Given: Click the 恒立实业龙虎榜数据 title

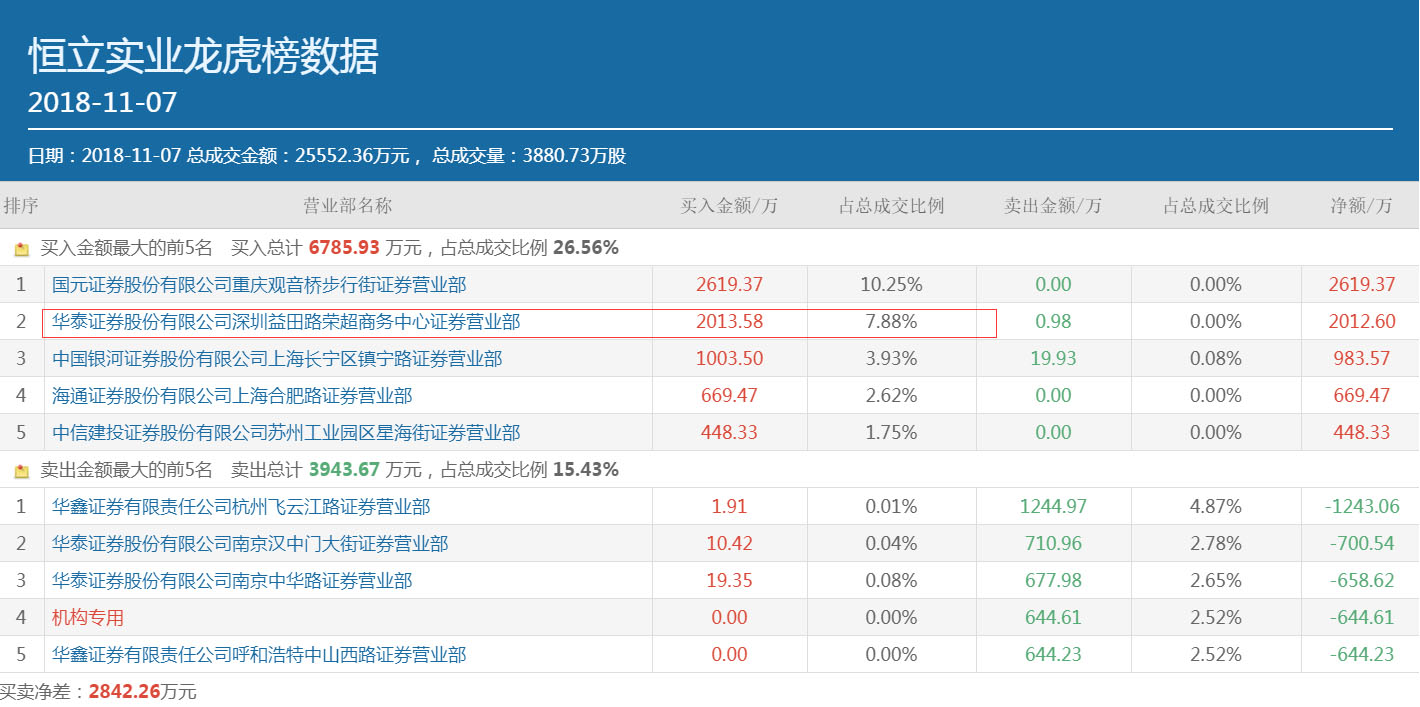Looking at the screenshot, I should tap(203, 56).
